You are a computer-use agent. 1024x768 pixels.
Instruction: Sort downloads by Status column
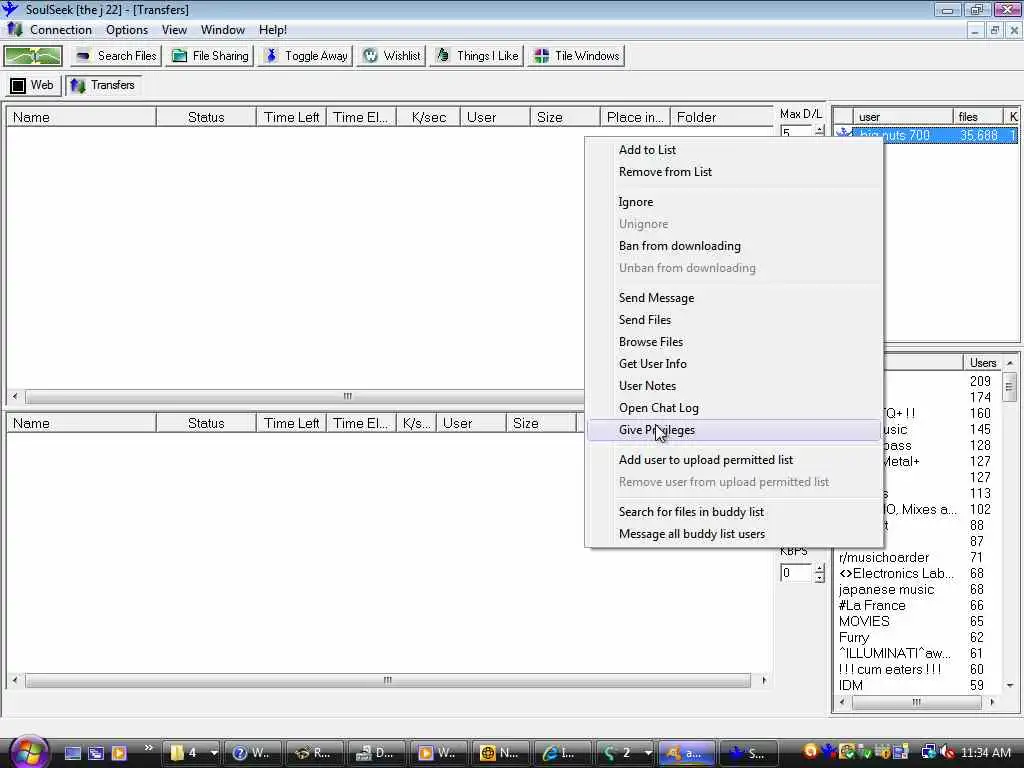(206, 118)
